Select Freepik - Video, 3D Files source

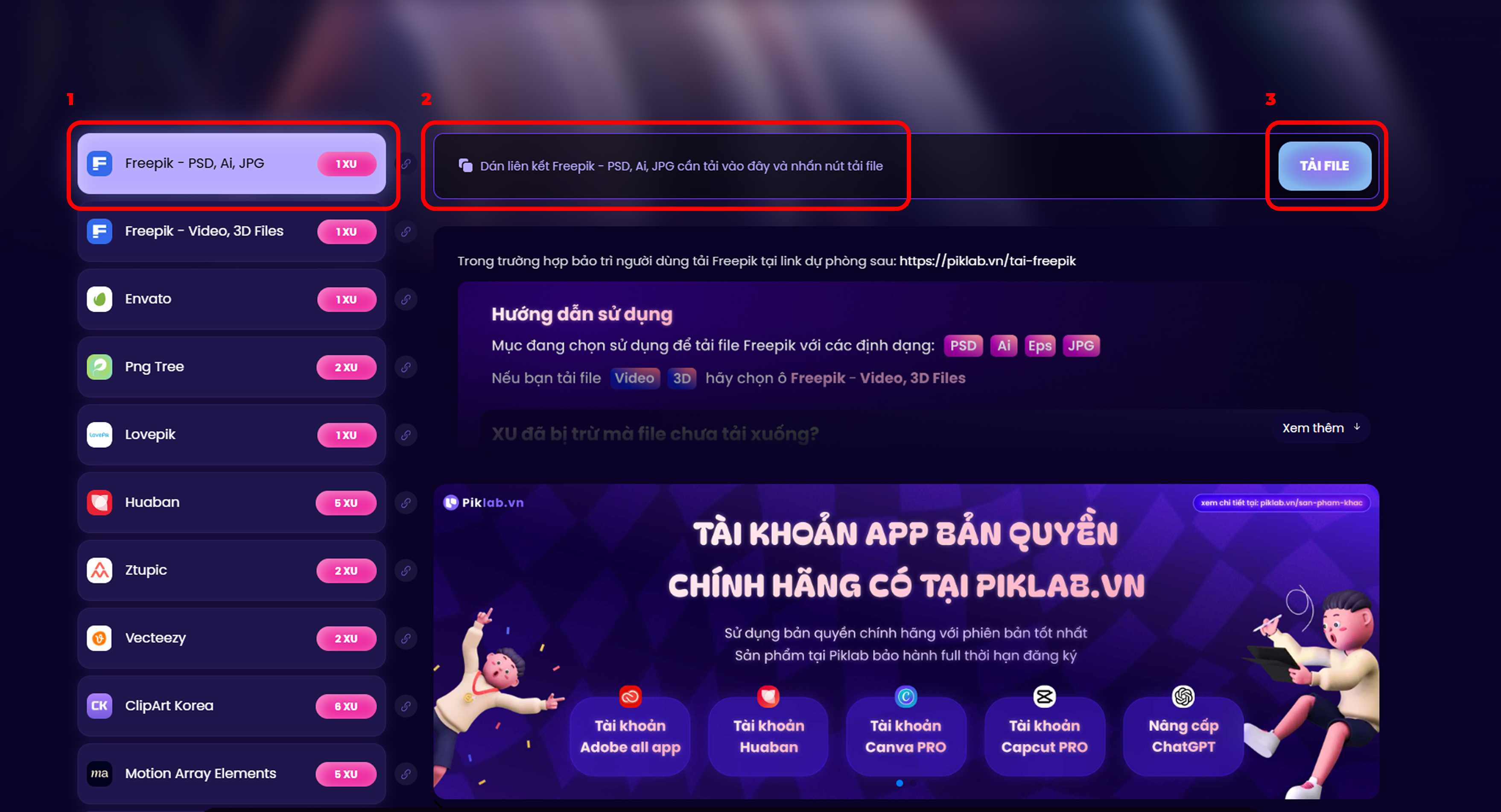232,231
